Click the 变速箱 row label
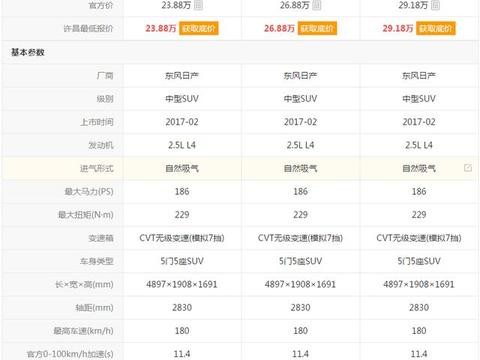The height and width of the screenshot is (360, 480). click(101, 238)
